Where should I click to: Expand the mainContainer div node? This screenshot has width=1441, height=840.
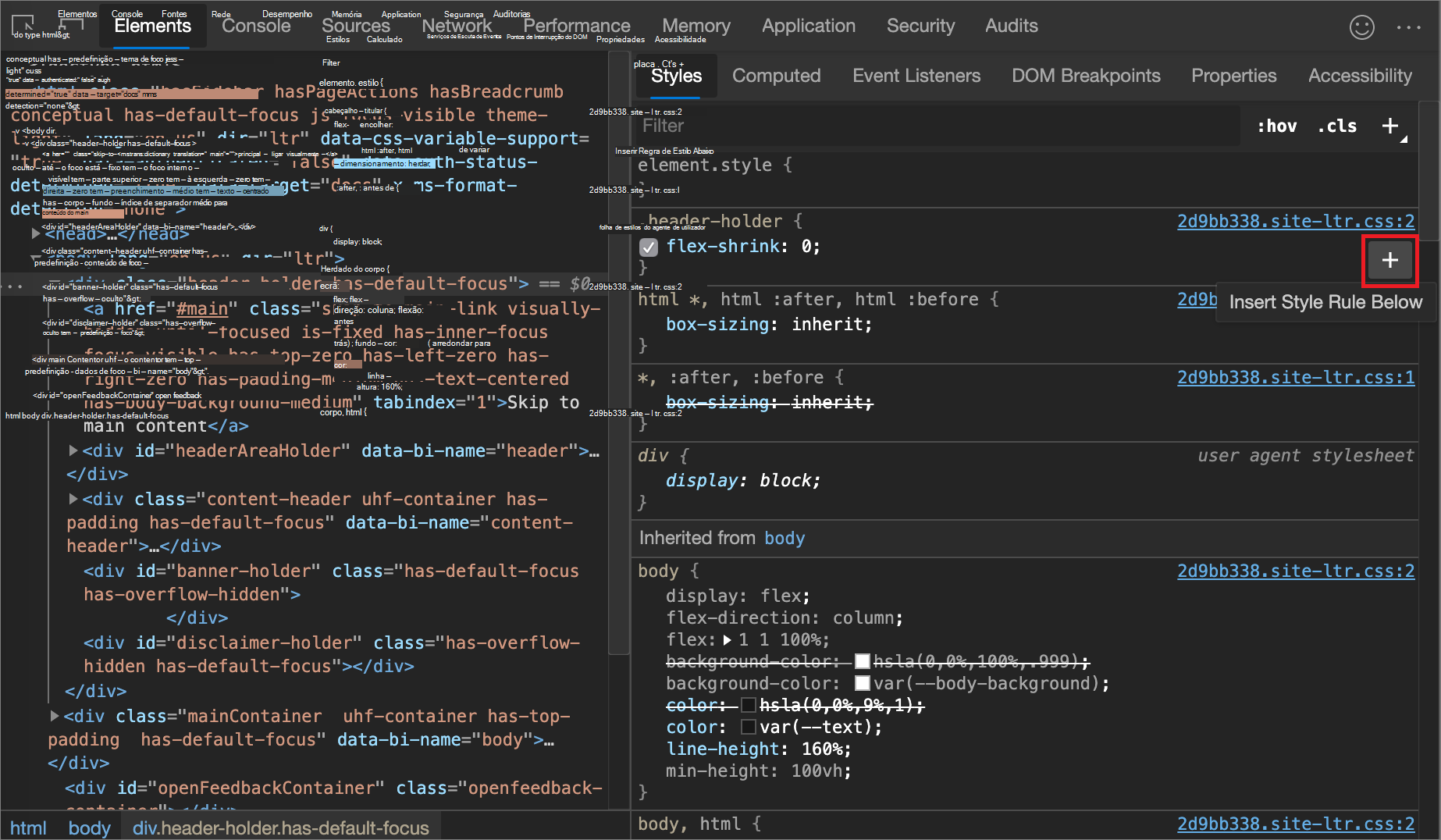pos(55,716)
